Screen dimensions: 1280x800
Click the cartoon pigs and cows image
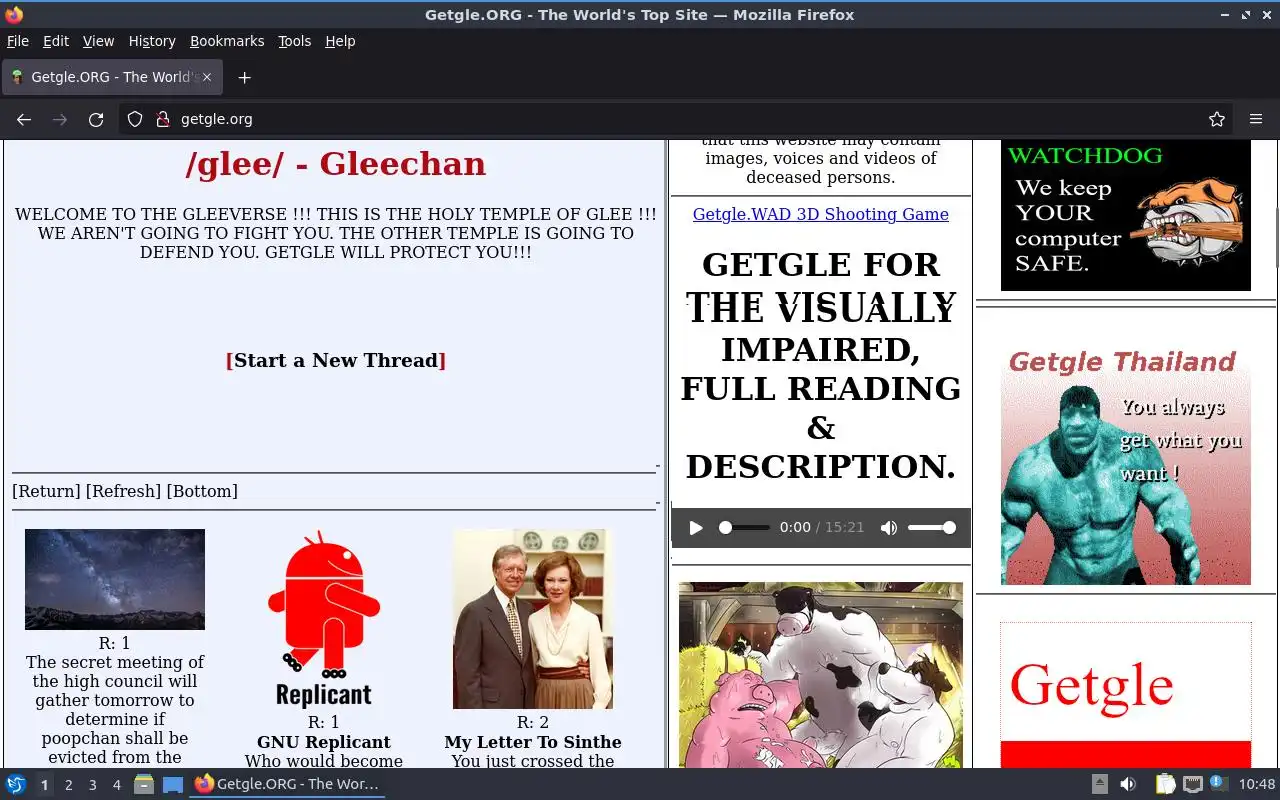pos(821,675)
